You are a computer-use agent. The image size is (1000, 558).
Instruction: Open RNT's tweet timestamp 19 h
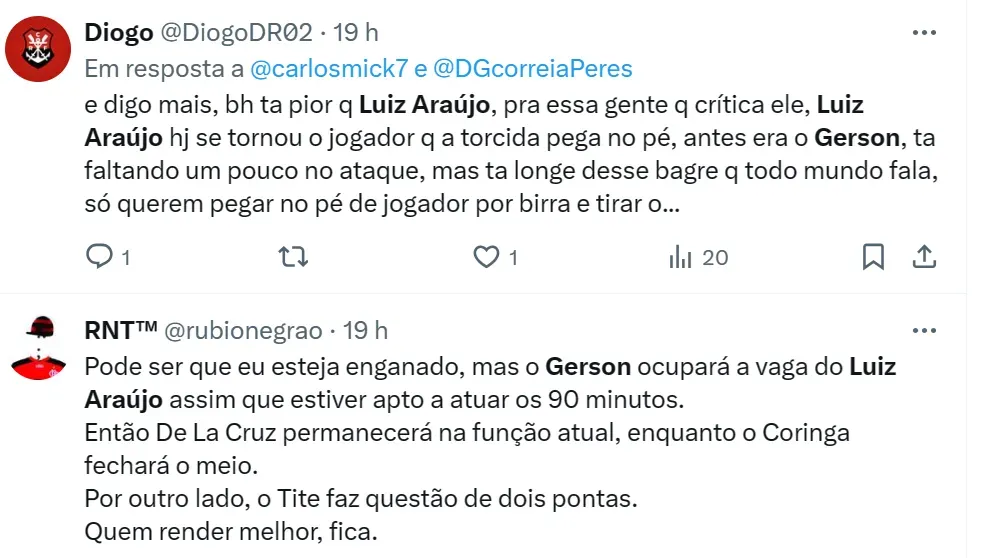pos(366,330)
